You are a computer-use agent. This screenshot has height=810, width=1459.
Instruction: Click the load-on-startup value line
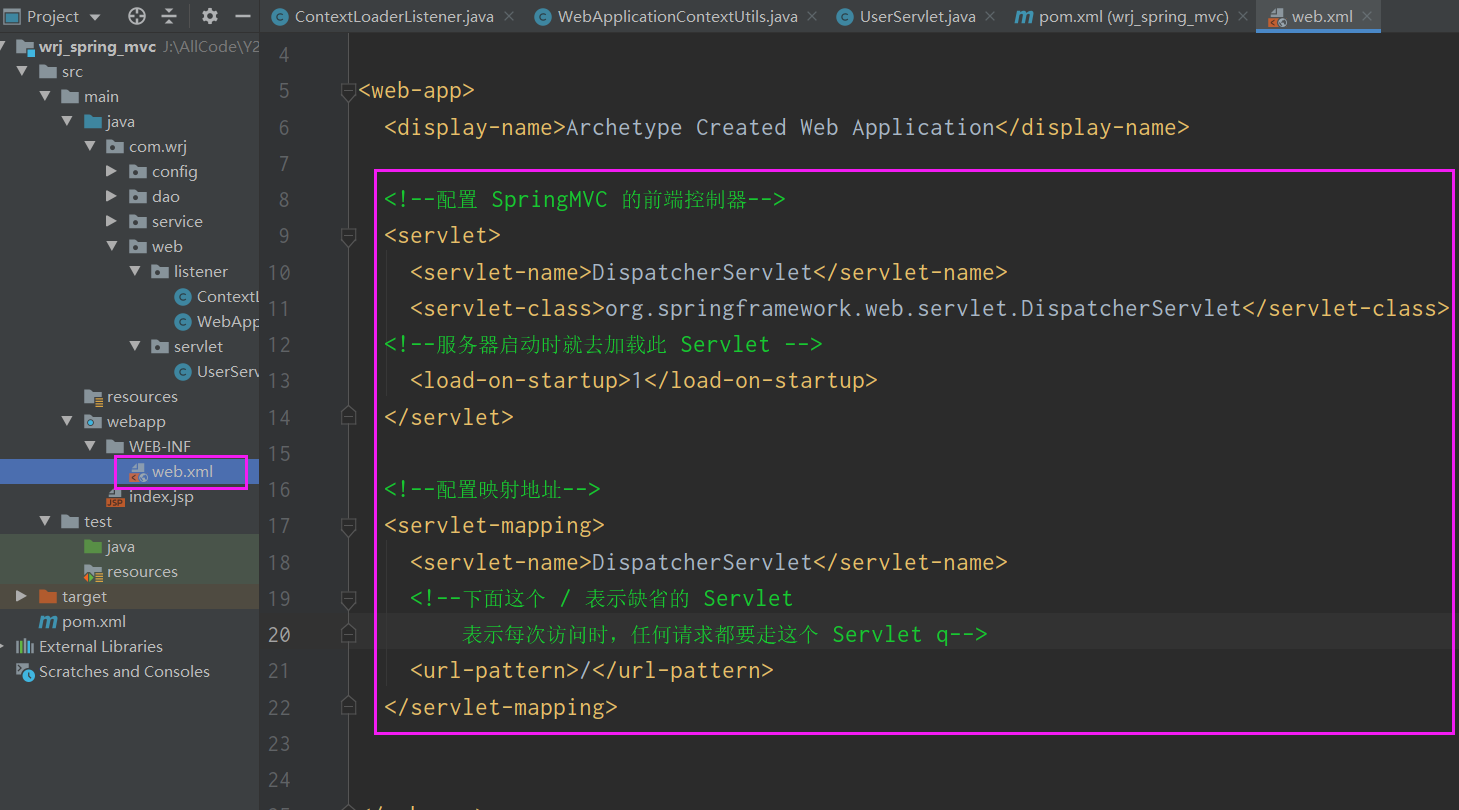pyautogui.click(x=643, y=380)
